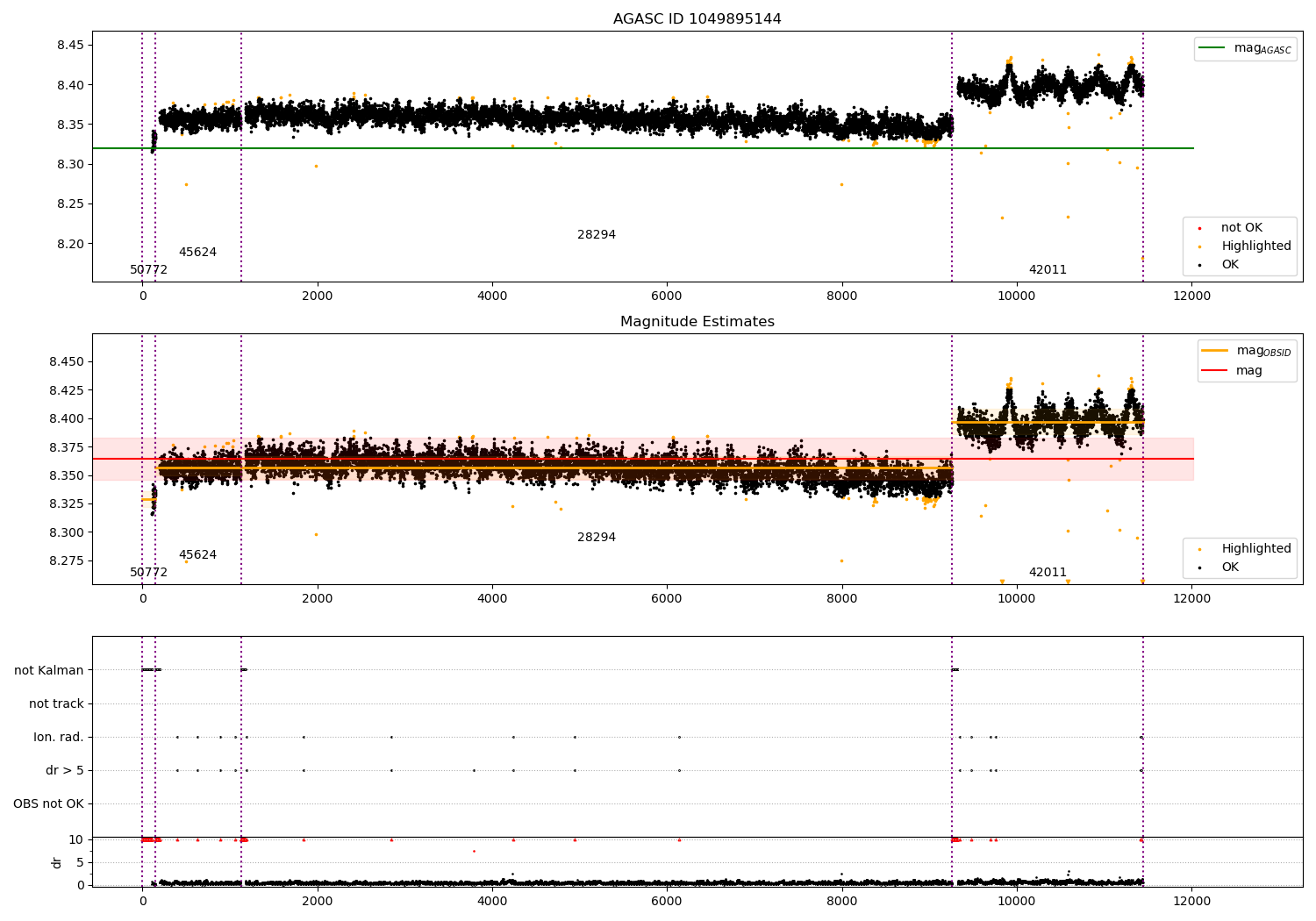The image size is (1316, 921).
Task: Click the 'dr' y-axis label in bottom panel
Action: [57, 863]
